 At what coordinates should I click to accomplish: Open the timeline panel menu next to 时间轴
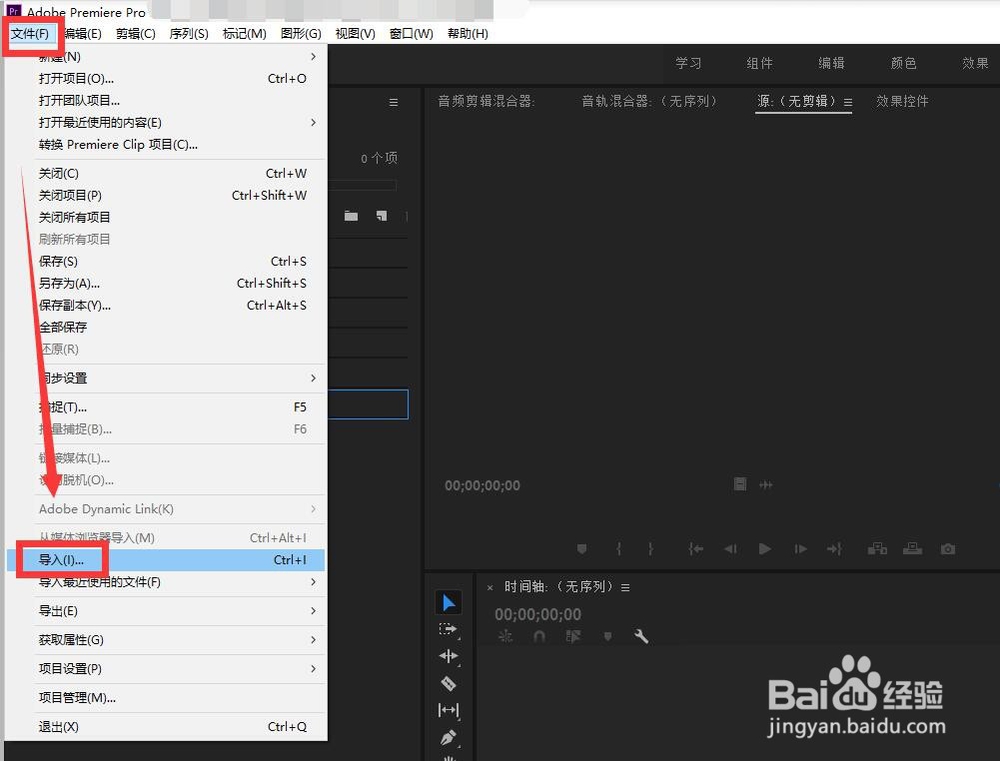click(626, 587)
